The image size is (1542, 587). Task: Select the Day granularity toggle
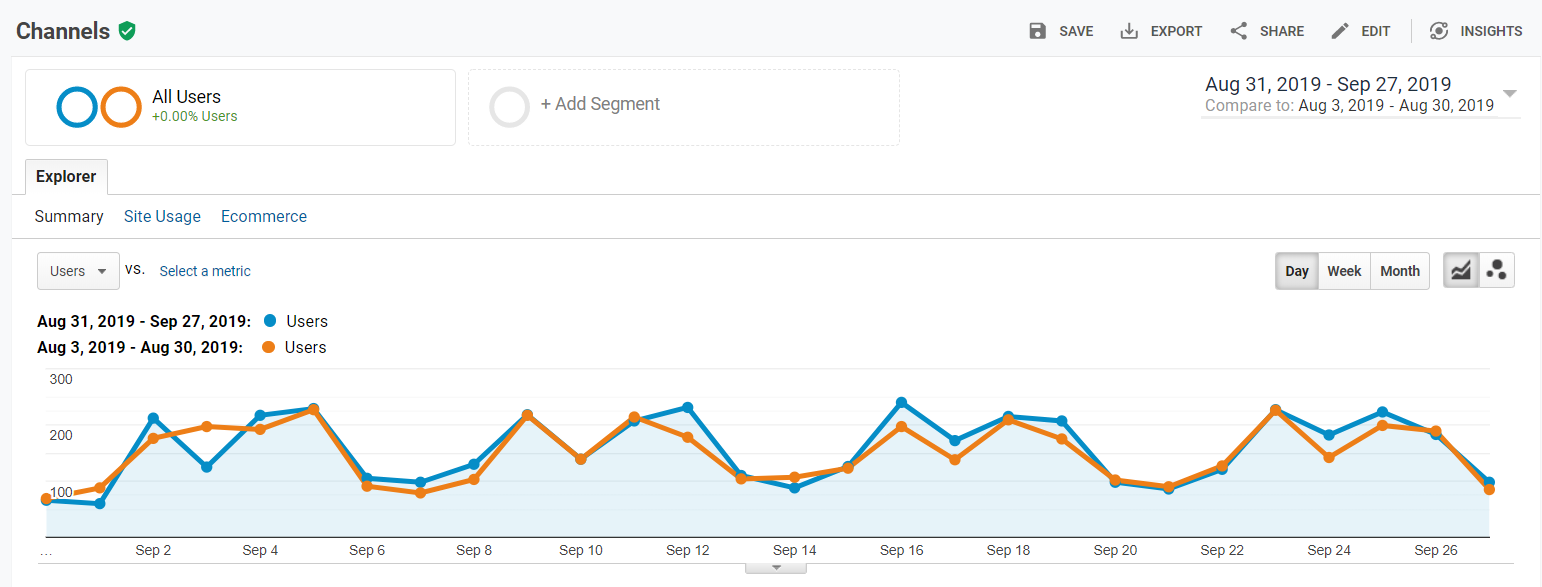pyautogui.click(x=1297, y=271)
